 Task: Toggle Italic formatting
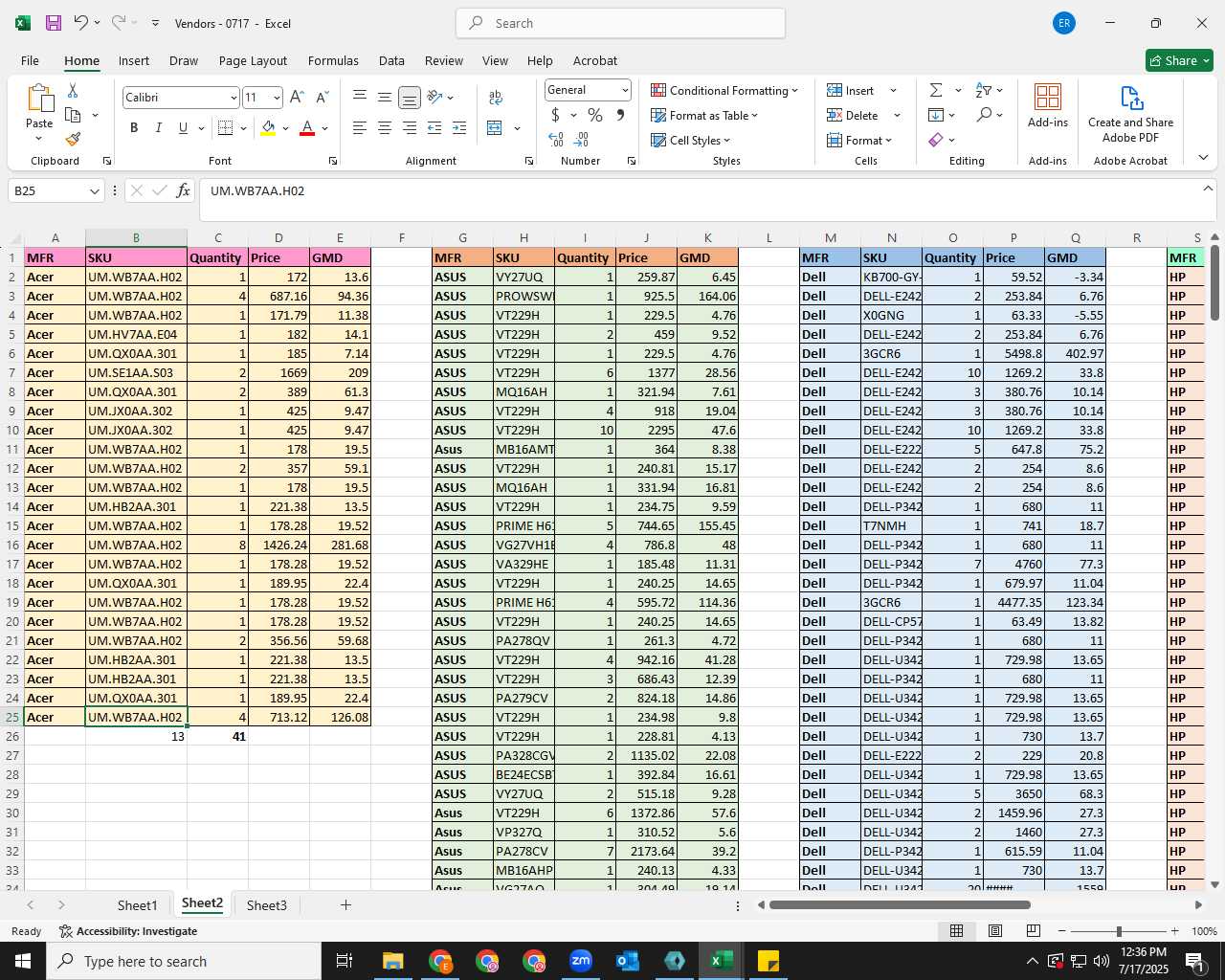[158, 128]
